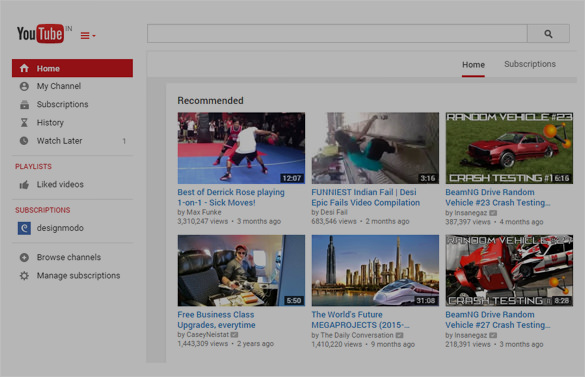Click the Manage subscriptions gear icon
Screen dimensions: 585x377
pyautogui.click(x=24, y=276)
